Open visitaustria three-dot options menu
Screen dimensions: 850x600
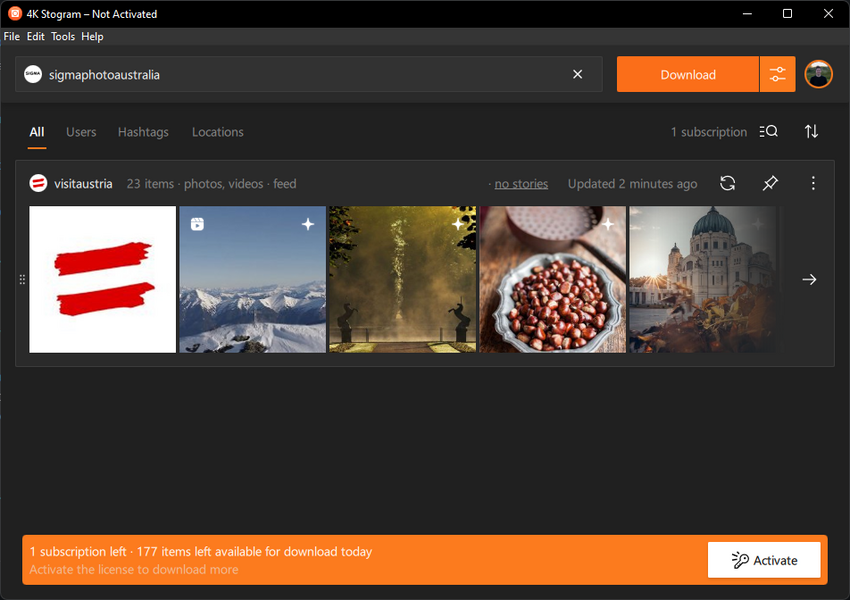coord(813,183)
